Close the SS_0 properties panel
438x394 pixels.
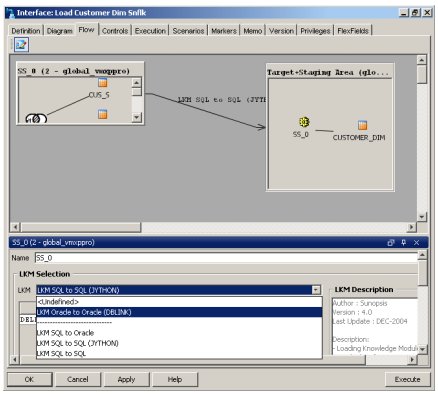click(x=416, y=242)
